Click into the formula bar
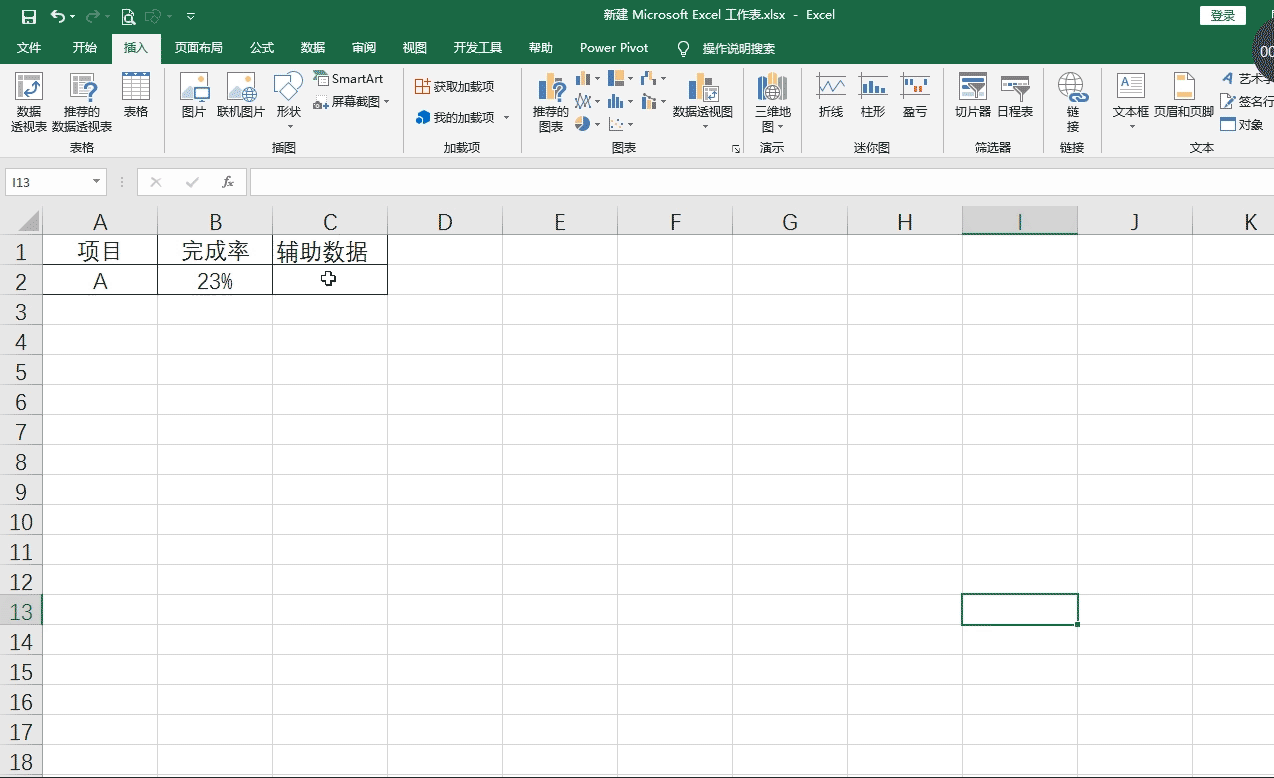 pos(760,182)
